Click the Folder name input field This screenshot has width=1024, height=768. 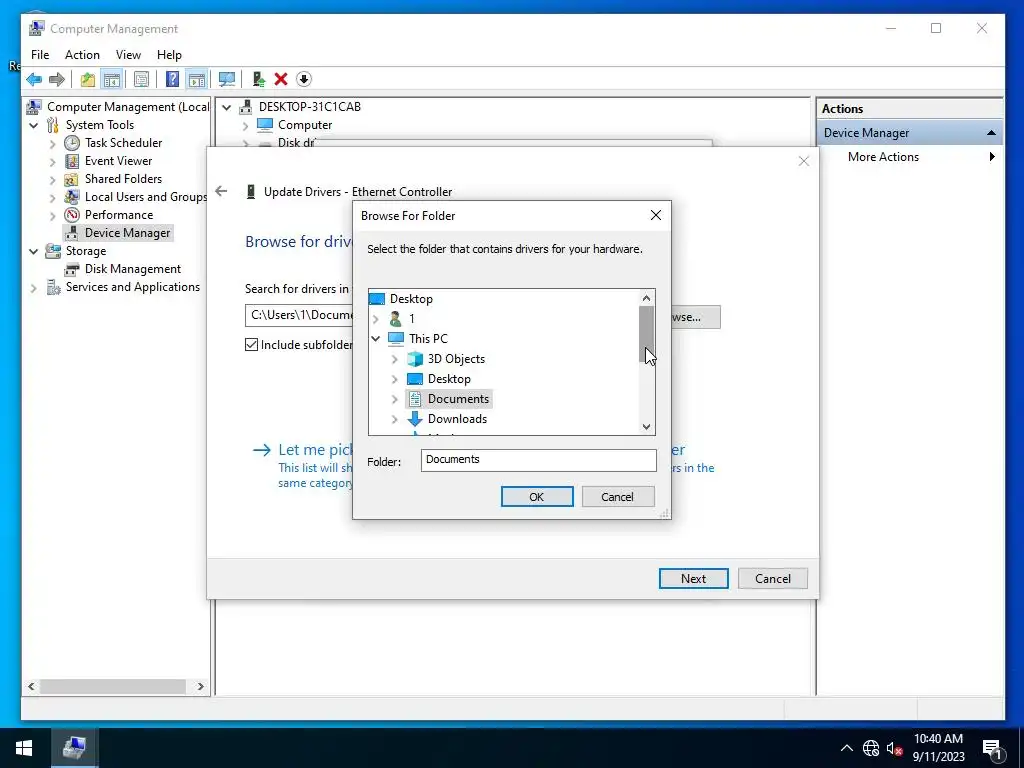(539, 460)
